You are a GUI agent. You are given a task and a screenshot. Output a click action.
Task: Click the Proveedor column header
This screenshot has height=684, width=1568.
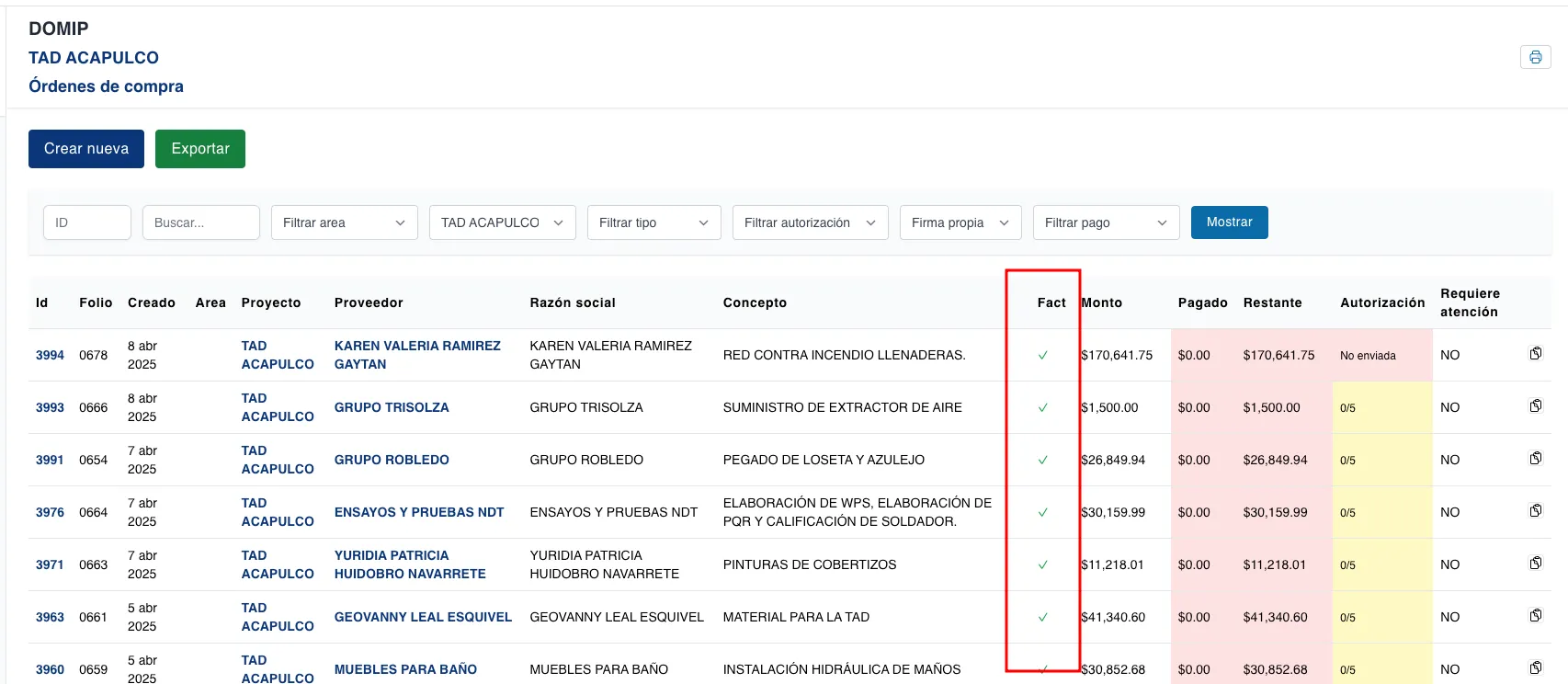369,302
